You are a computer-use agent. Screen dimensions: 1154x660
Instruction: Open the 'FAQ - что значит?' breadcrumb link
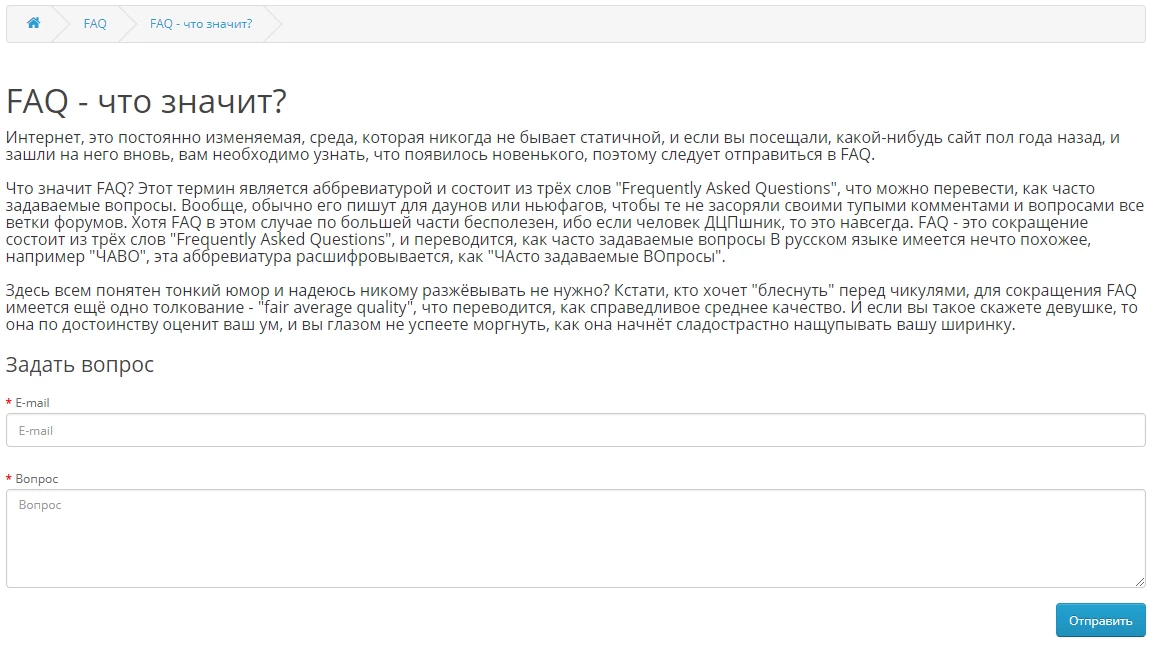(201, 24)
